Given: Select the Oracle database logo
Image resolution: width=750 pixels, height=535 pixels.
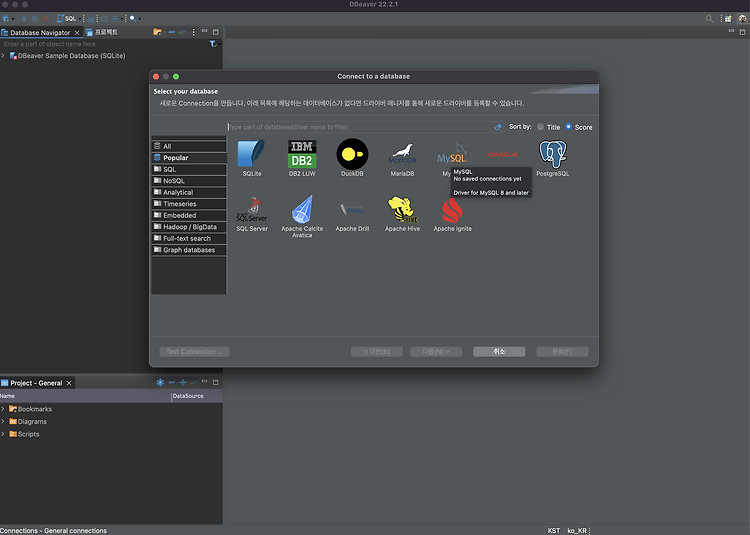Looking at the screenshot, I should coord(502,154).
